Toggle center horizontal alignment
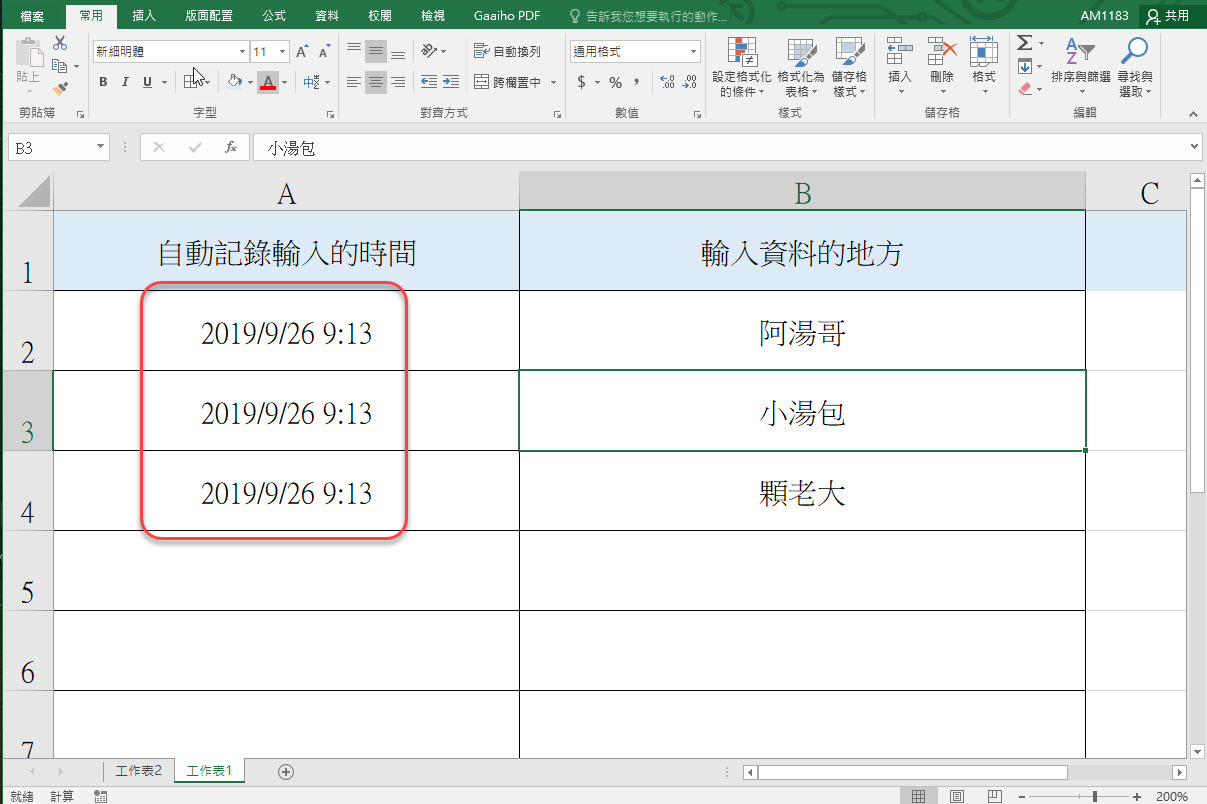The height and width of the screenshot is (804, 1207). [376, 82]
